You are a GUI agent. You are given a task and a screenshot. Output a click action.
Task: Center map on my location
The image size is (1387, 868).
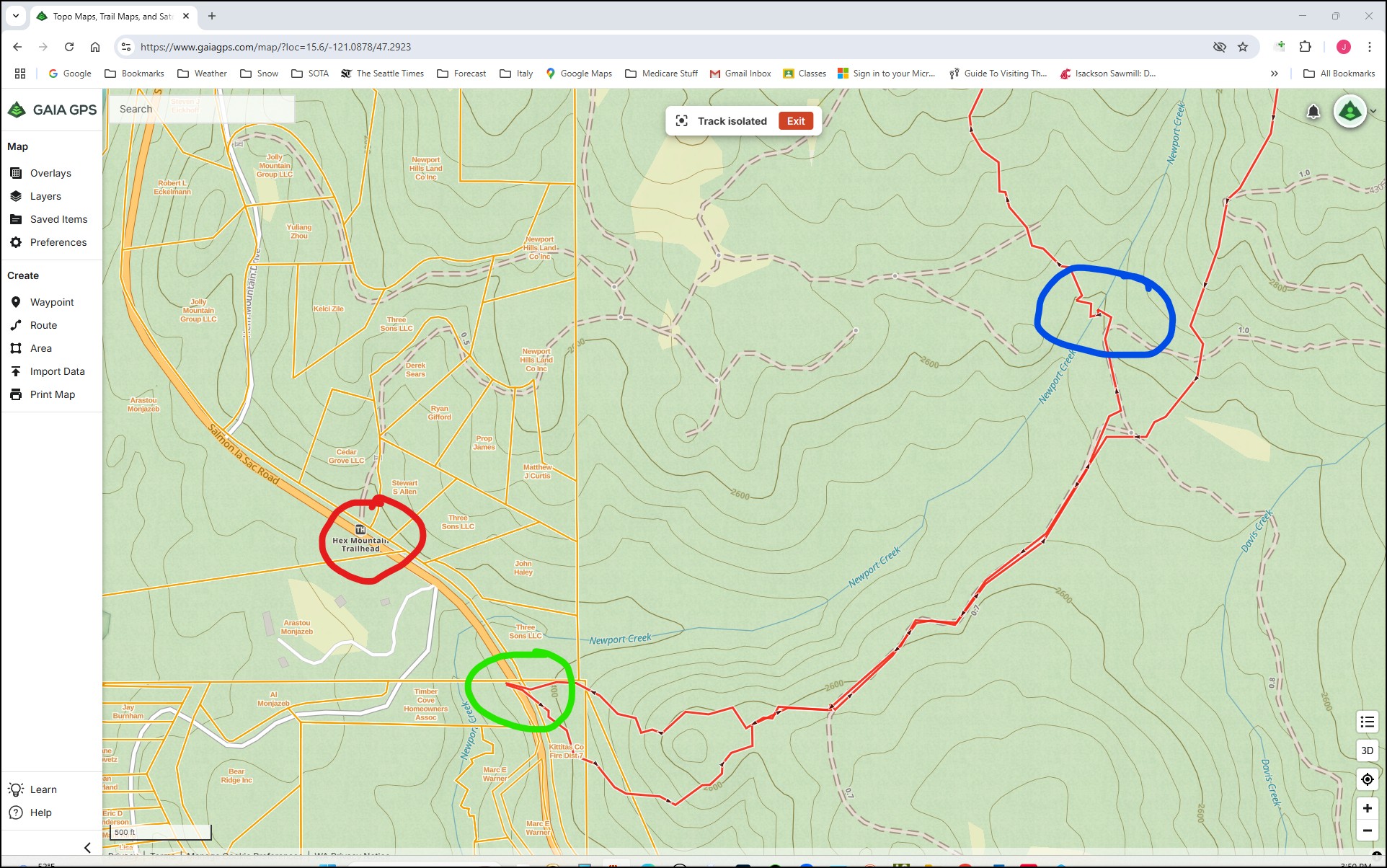(x=1367, y=779)
